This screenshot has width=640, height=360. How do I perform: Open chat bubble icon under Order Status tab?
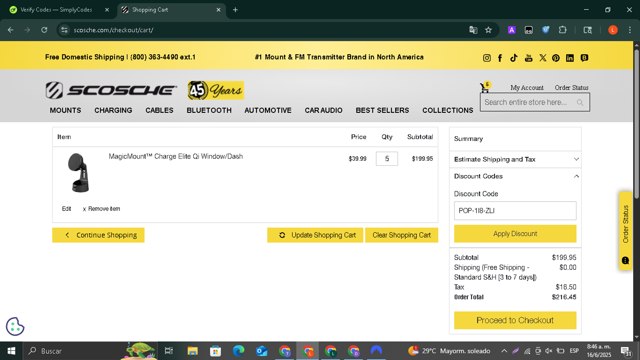625,260
